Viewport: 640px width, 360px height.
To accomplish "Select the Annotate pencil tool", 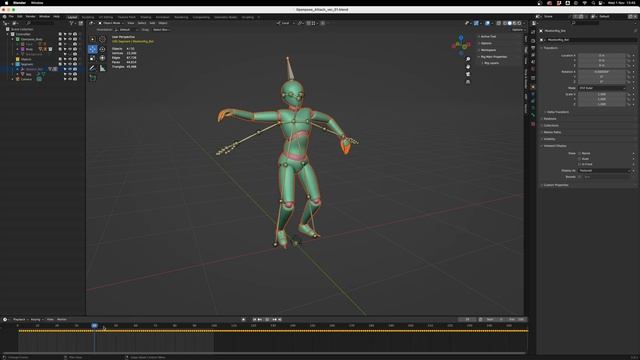I will pyautogui.click(x=93, y=68).
